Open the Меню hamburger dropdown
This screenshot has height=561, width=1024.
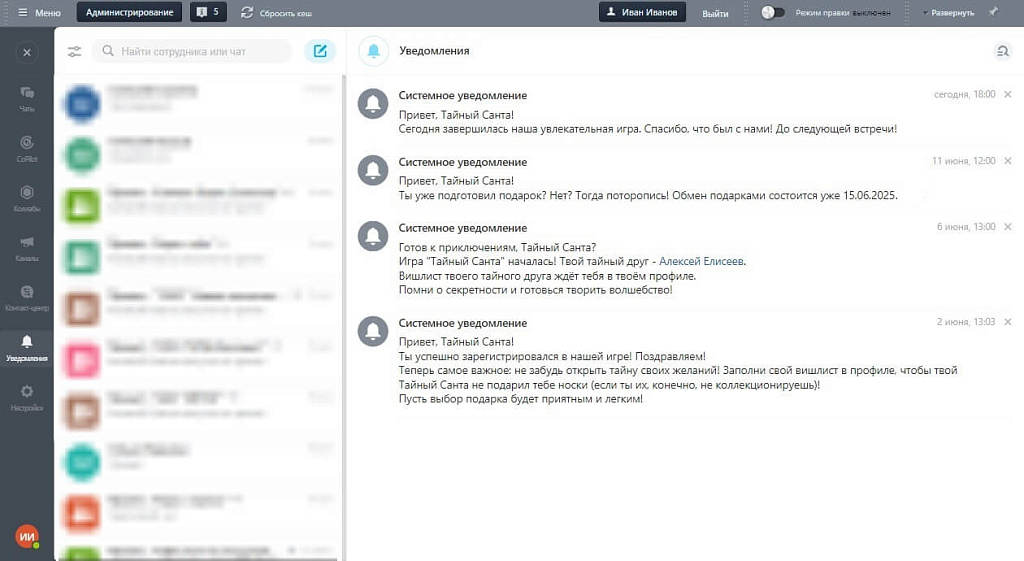pyautogui.click(x=39, y=13)
